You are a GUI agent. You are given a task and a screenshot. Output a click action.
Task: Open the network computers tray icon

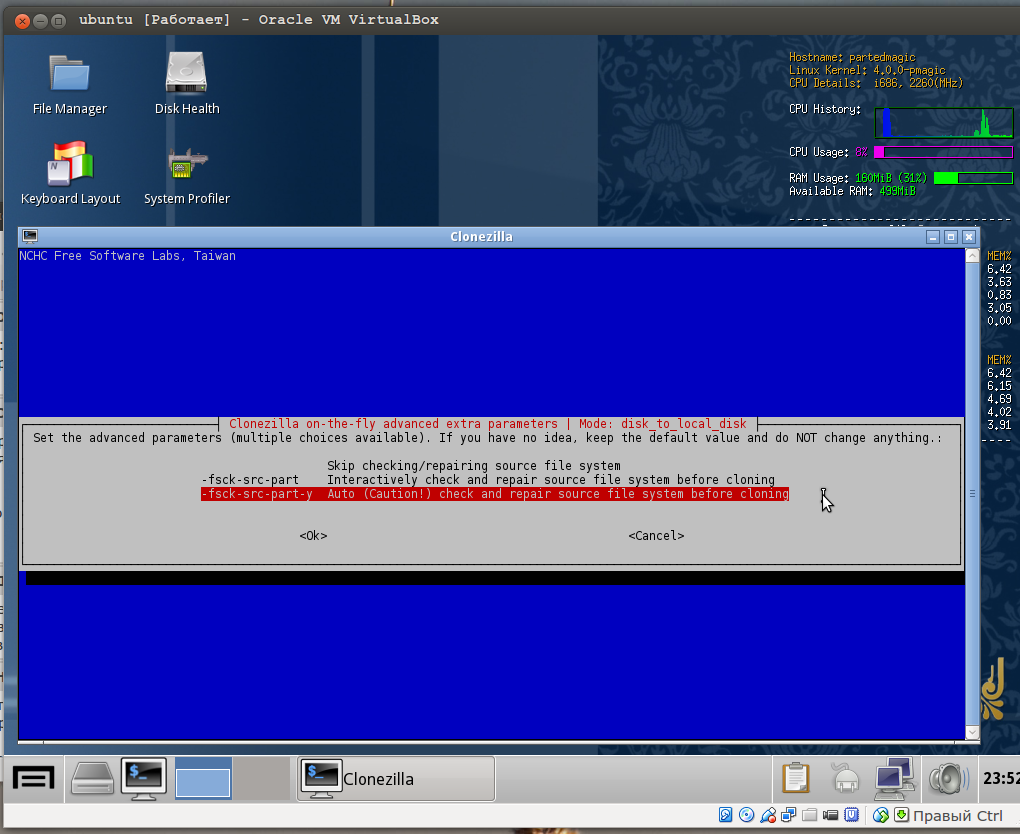[x=894, y=778]
